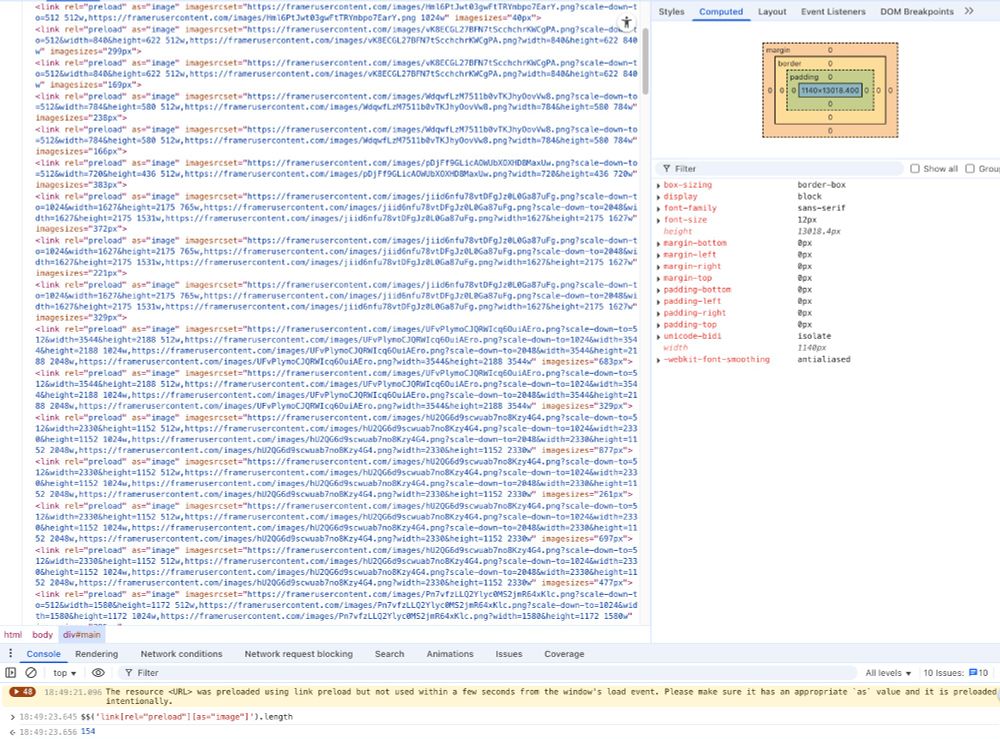Viewport: 1000px width, 739px height.
Task: Open the Event Listeners tab
Action: point(833,11)
